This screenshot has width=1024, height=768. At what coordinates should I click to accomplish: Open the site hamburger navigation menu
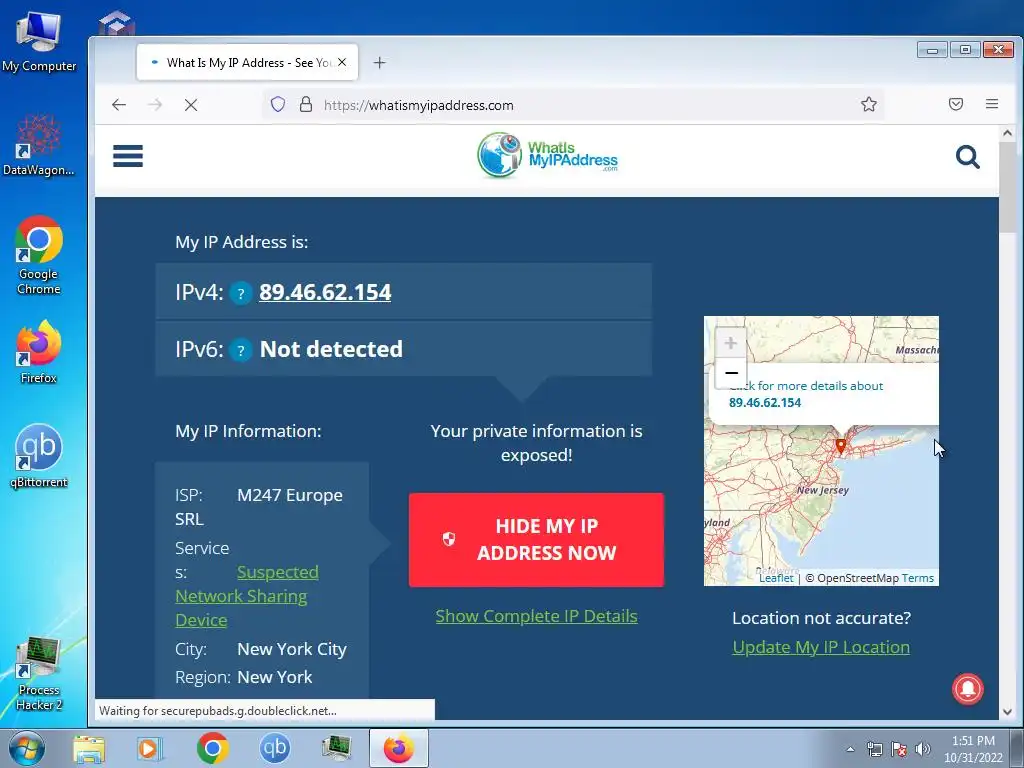click(128, 156)
